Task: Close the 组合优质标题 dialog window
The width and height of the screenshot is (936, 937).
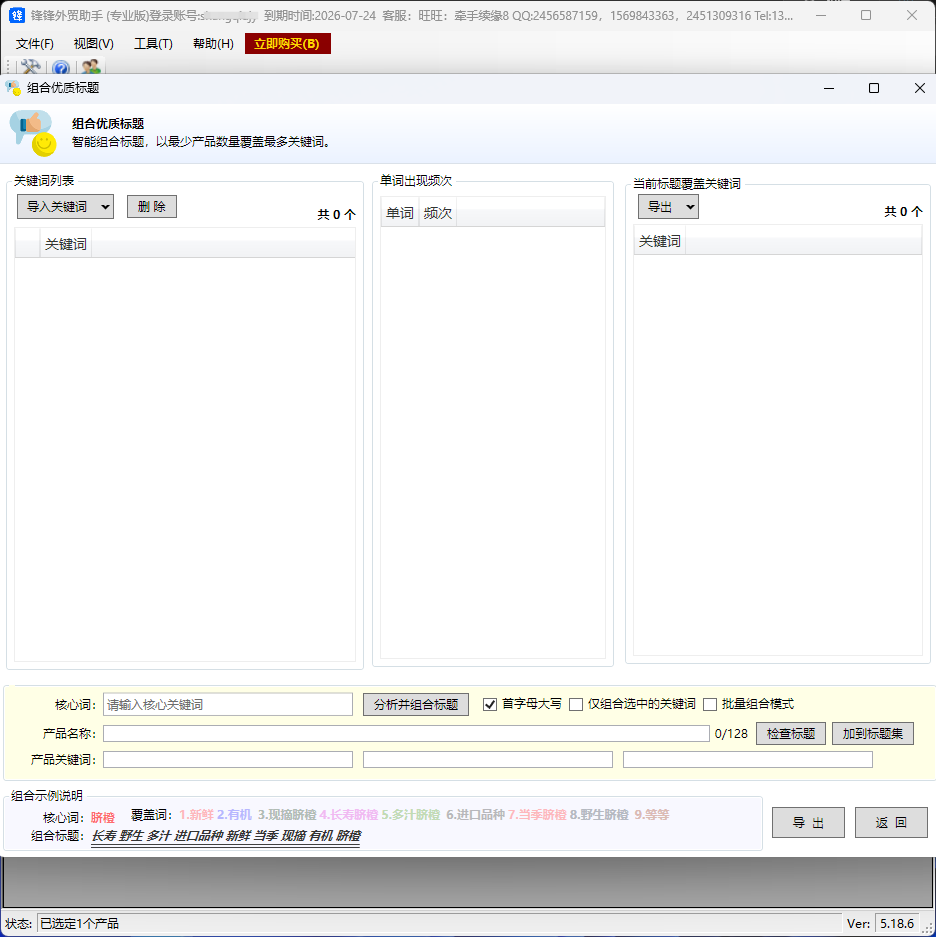Action: point(919,88)
